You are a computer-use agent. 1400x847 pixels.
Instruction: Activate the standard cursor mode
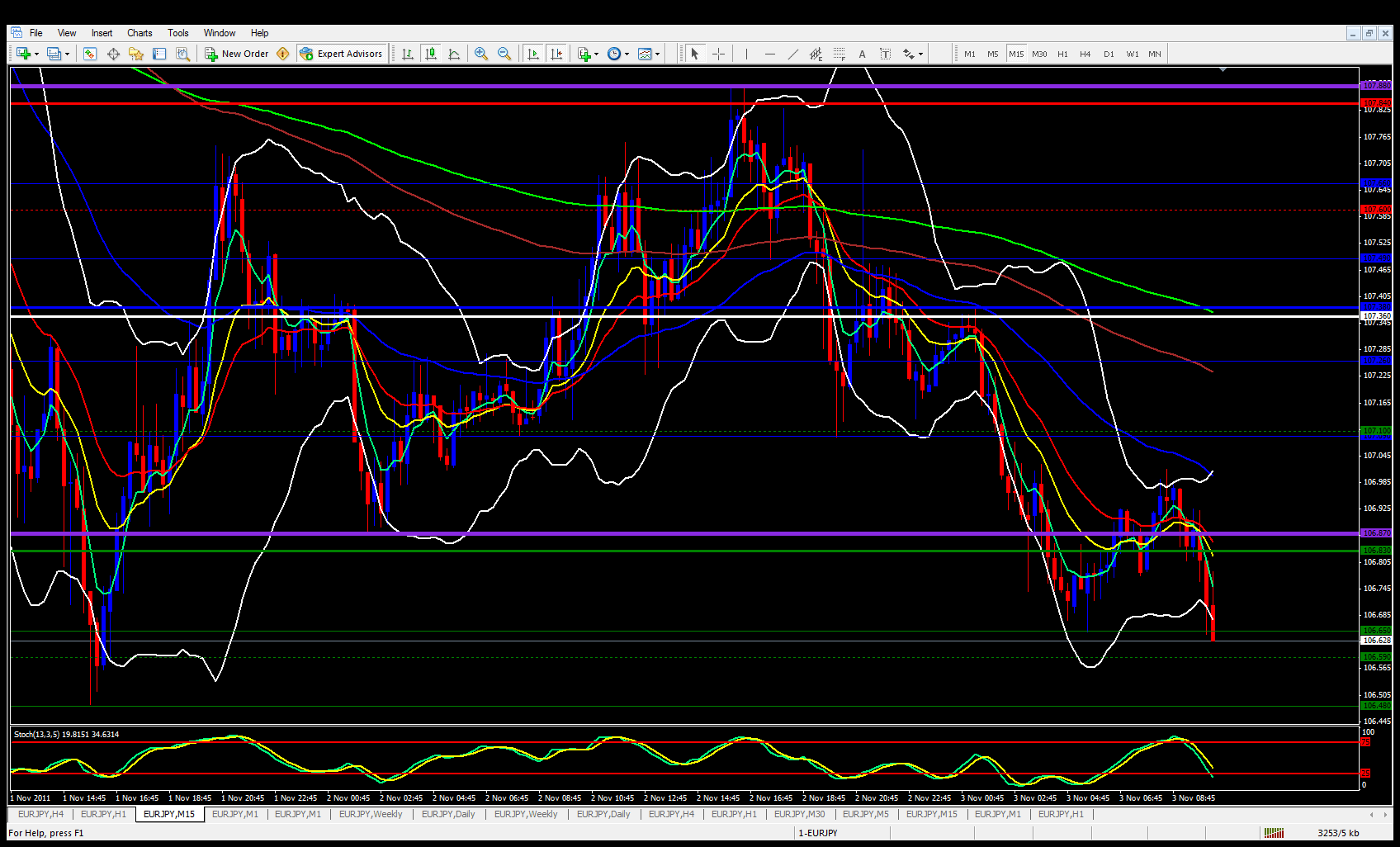pos(694,54)
